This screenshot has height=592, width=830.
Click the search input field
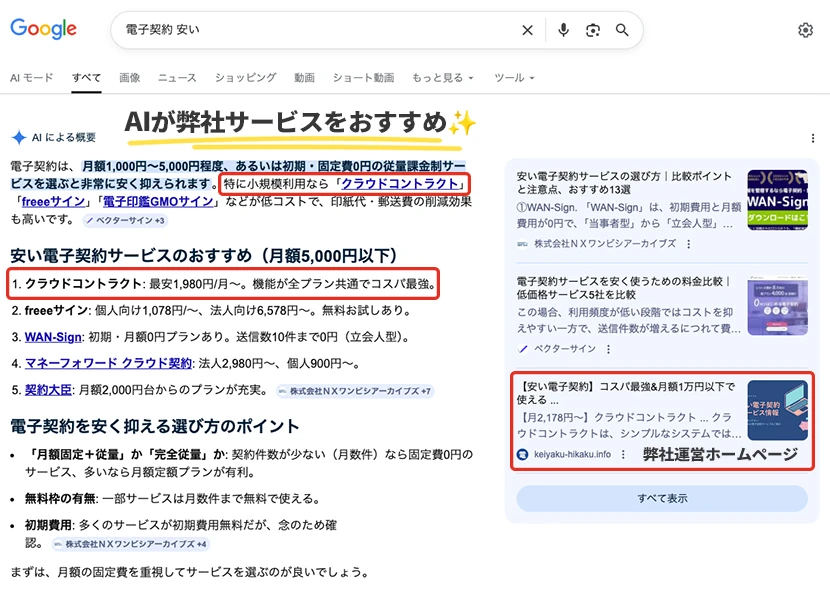tap(300, 30)
